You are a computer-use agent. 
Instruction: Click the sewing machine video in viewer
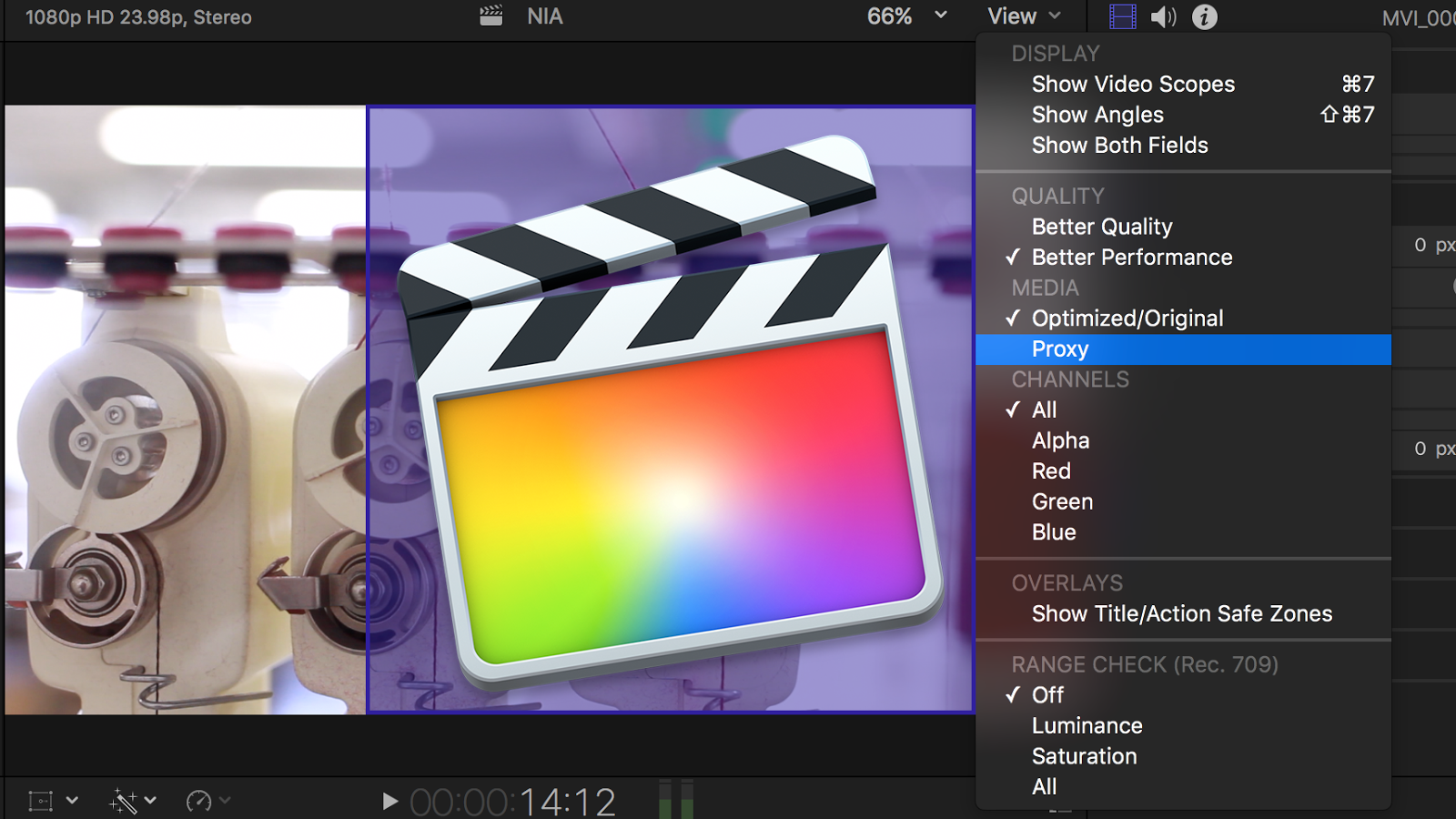[186, 409]
